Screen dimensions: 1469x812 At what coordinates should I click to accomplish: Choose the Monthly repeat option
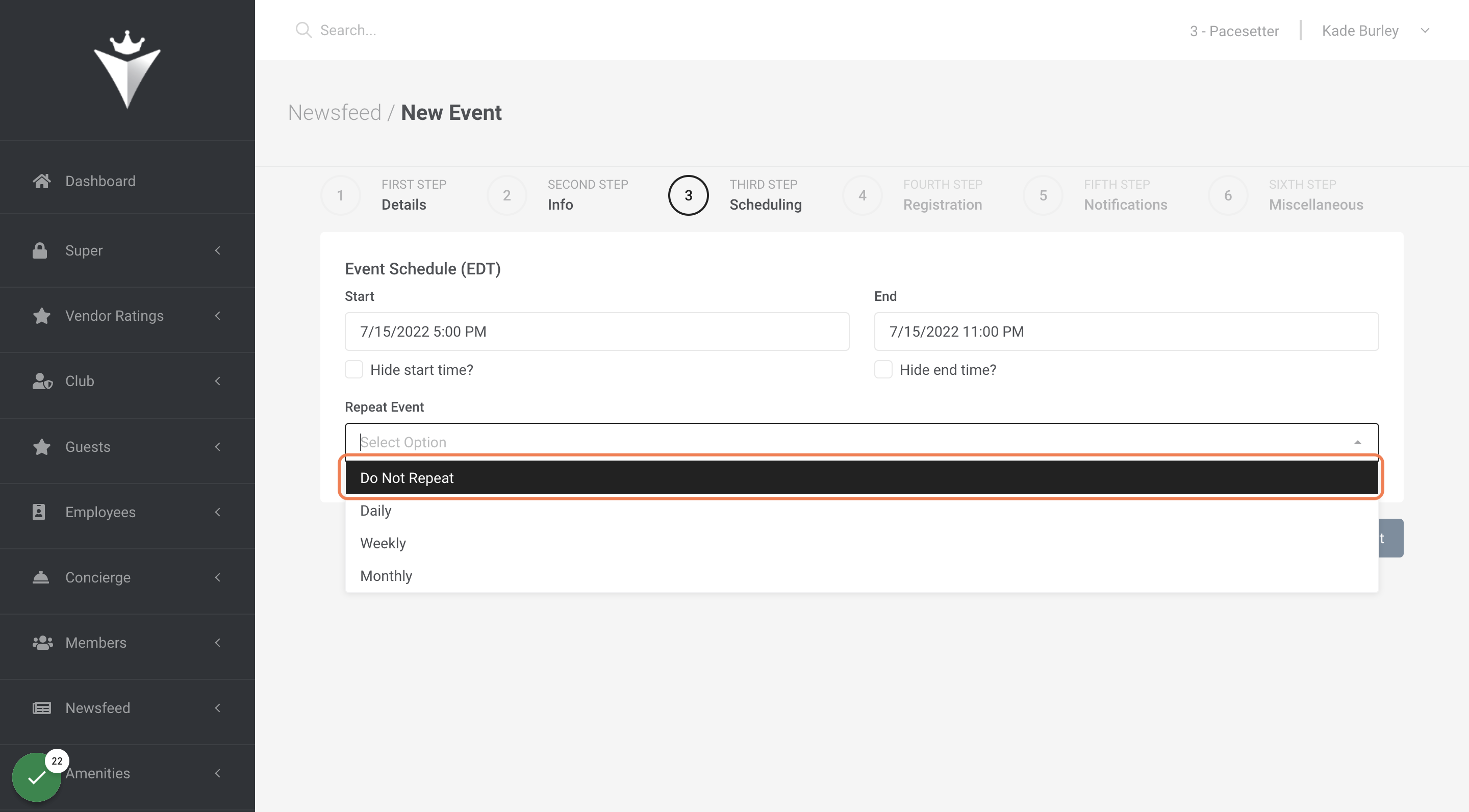(862, 575)
